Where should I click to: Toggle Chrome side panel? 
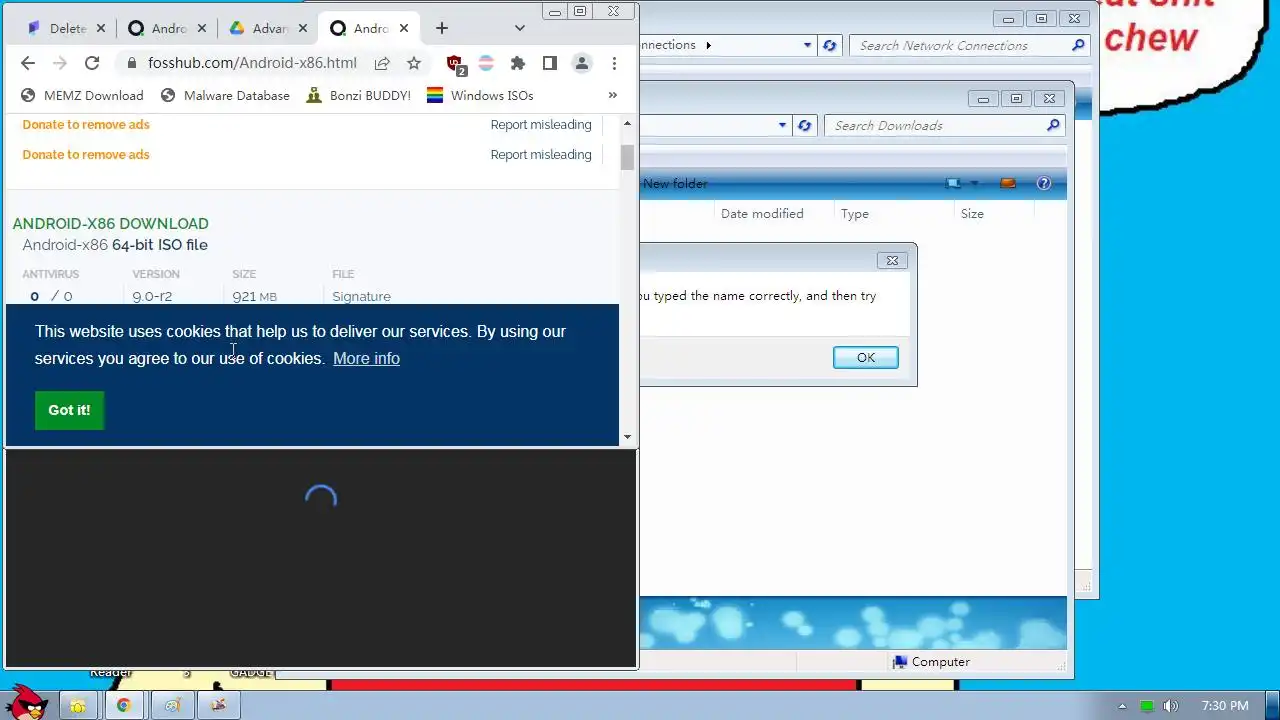click(x=549, y=63)
